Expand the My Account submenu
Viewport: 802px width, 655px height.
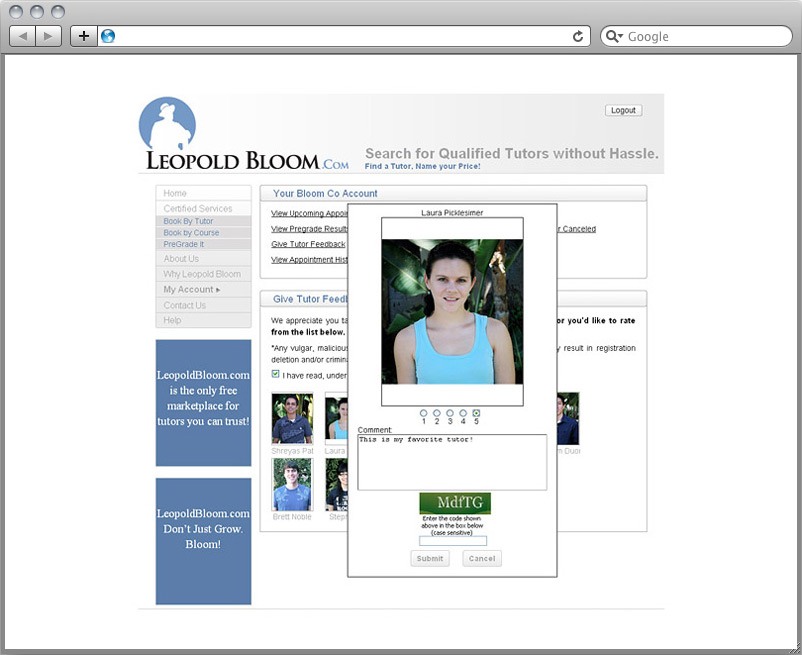[204, 289]
